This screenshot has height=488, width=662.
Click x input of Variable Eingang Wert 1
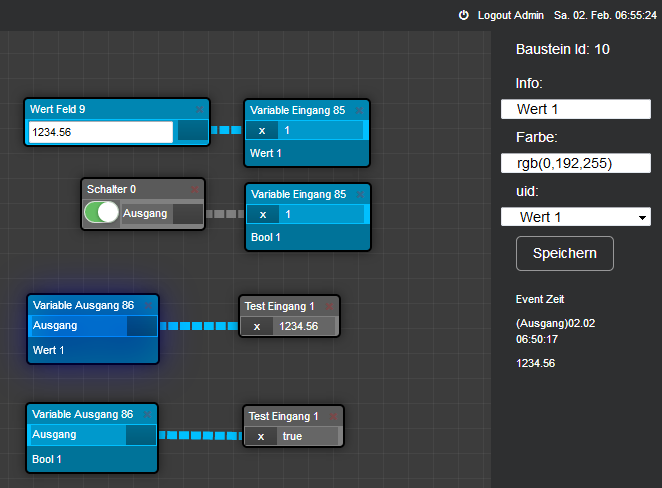[262, 130]
